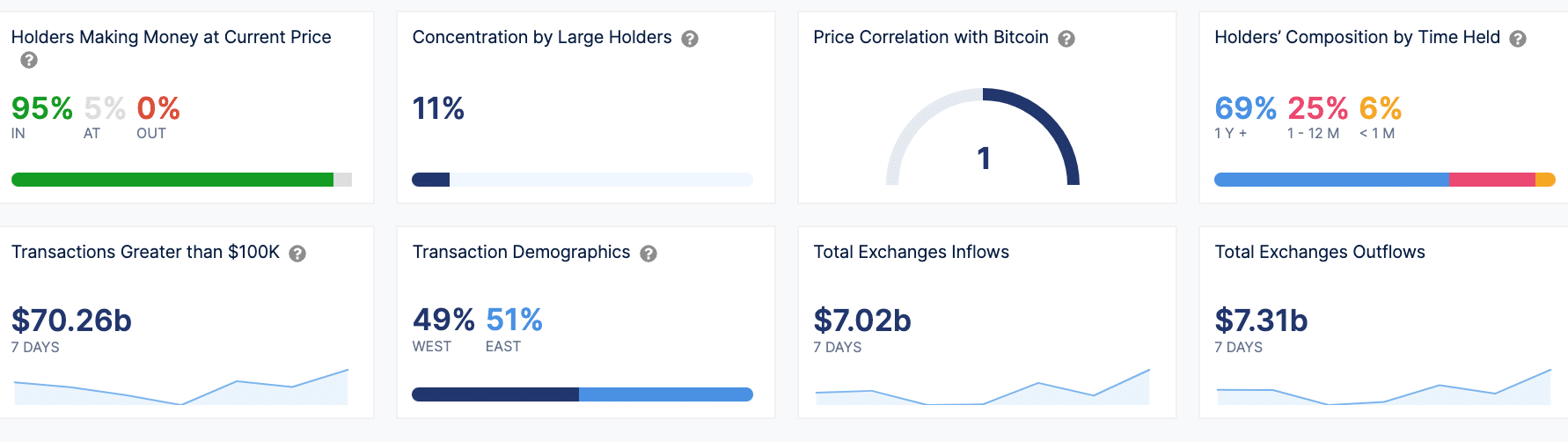Select the blue 1Y+ holders bar segment

click(x=1330, y=180)
